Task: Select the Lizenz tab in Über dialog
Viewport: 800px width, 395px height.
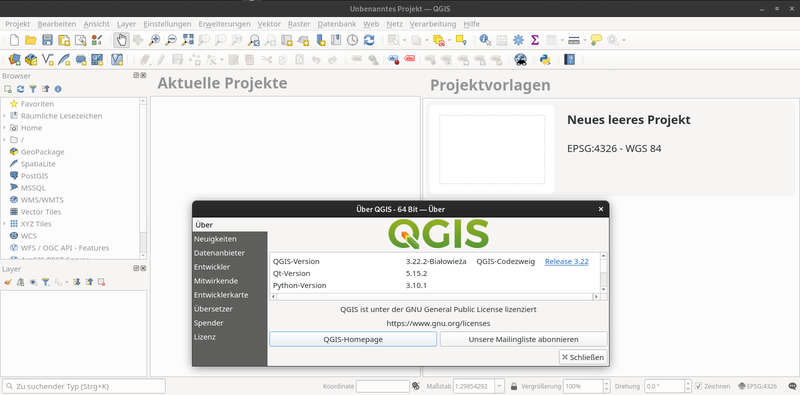Action: (x=230, y=337)
